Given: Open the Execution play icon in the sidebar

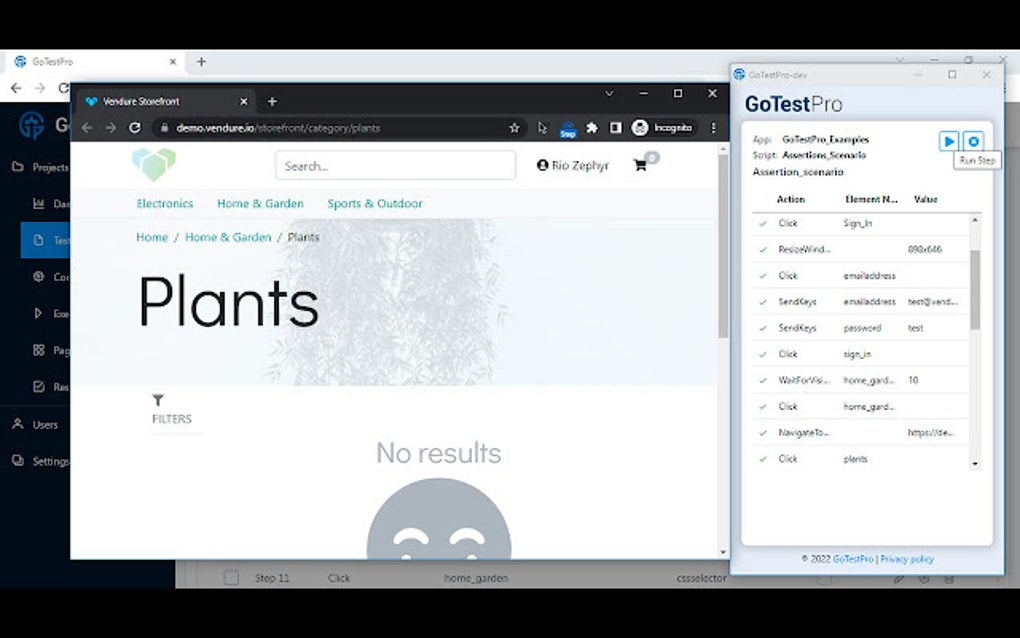Looking at the screenshot, I should [x=38, y=313].
